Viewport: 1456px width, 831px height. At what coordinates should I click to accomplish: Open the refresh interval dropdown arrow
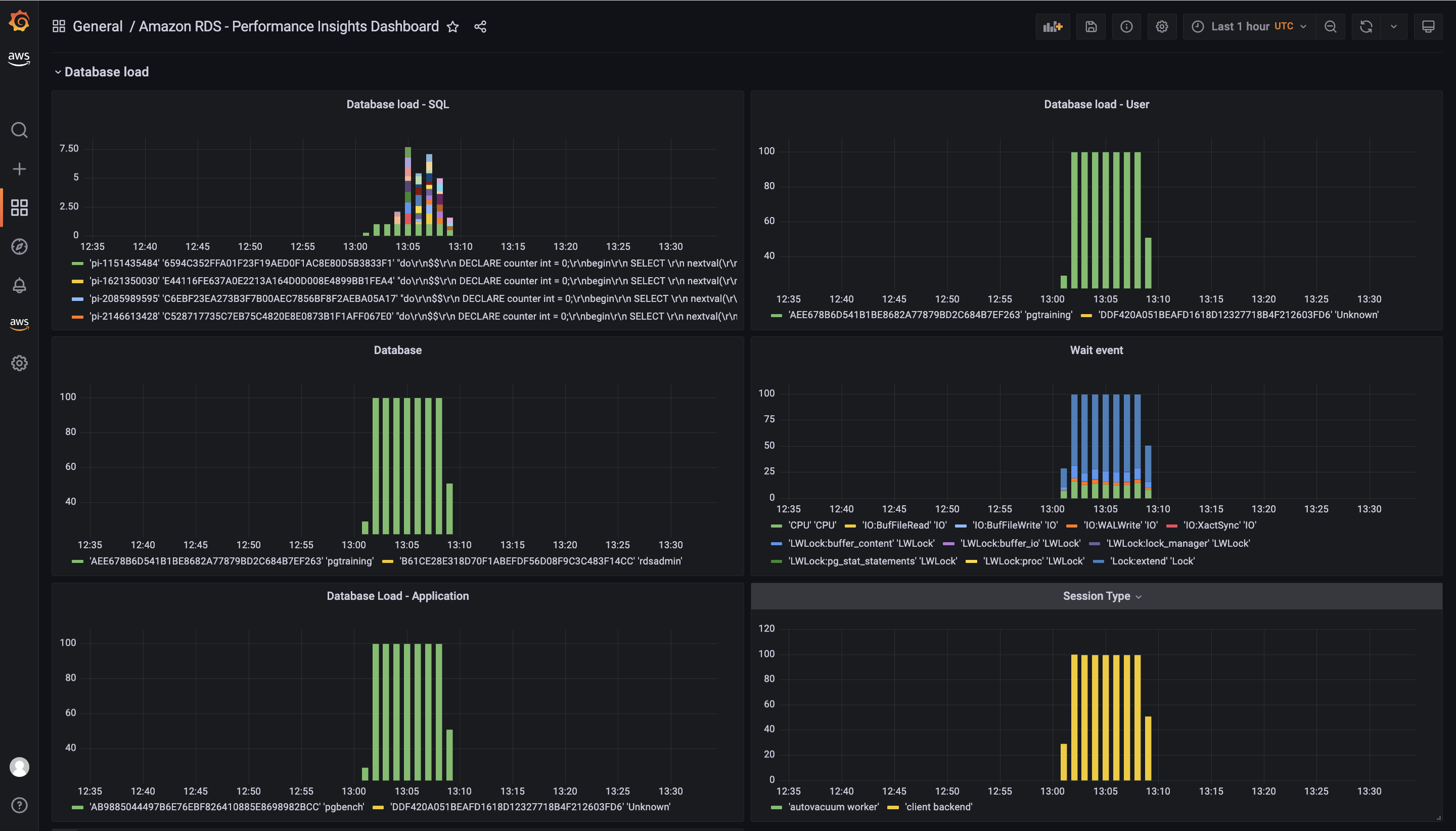coord(1394,27)
